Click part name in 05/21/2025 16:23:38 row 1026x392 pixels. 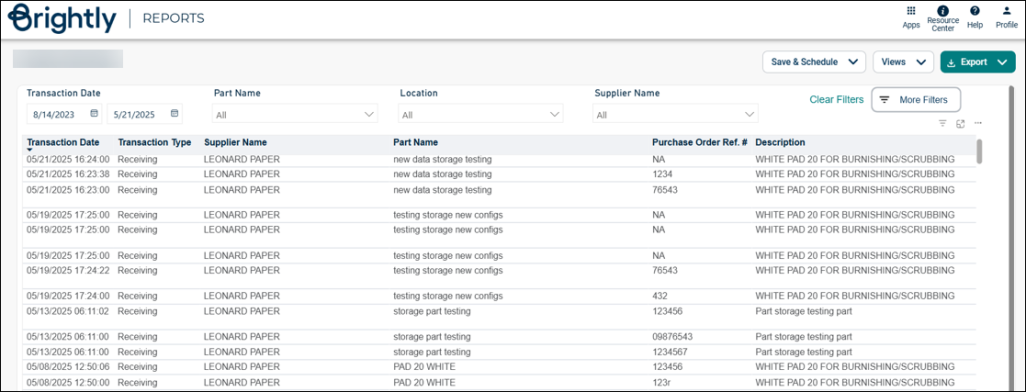(x=442, y=174)
